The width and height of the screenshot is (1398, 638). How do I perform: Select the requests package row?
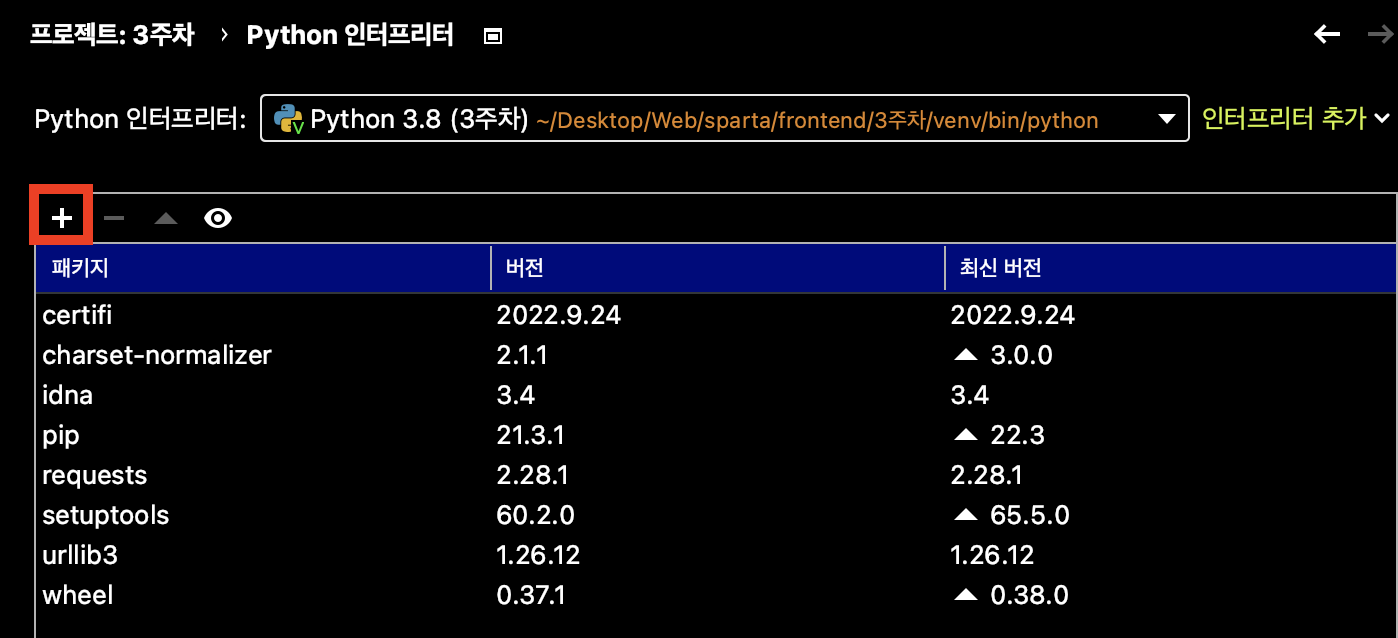[716, 476]
